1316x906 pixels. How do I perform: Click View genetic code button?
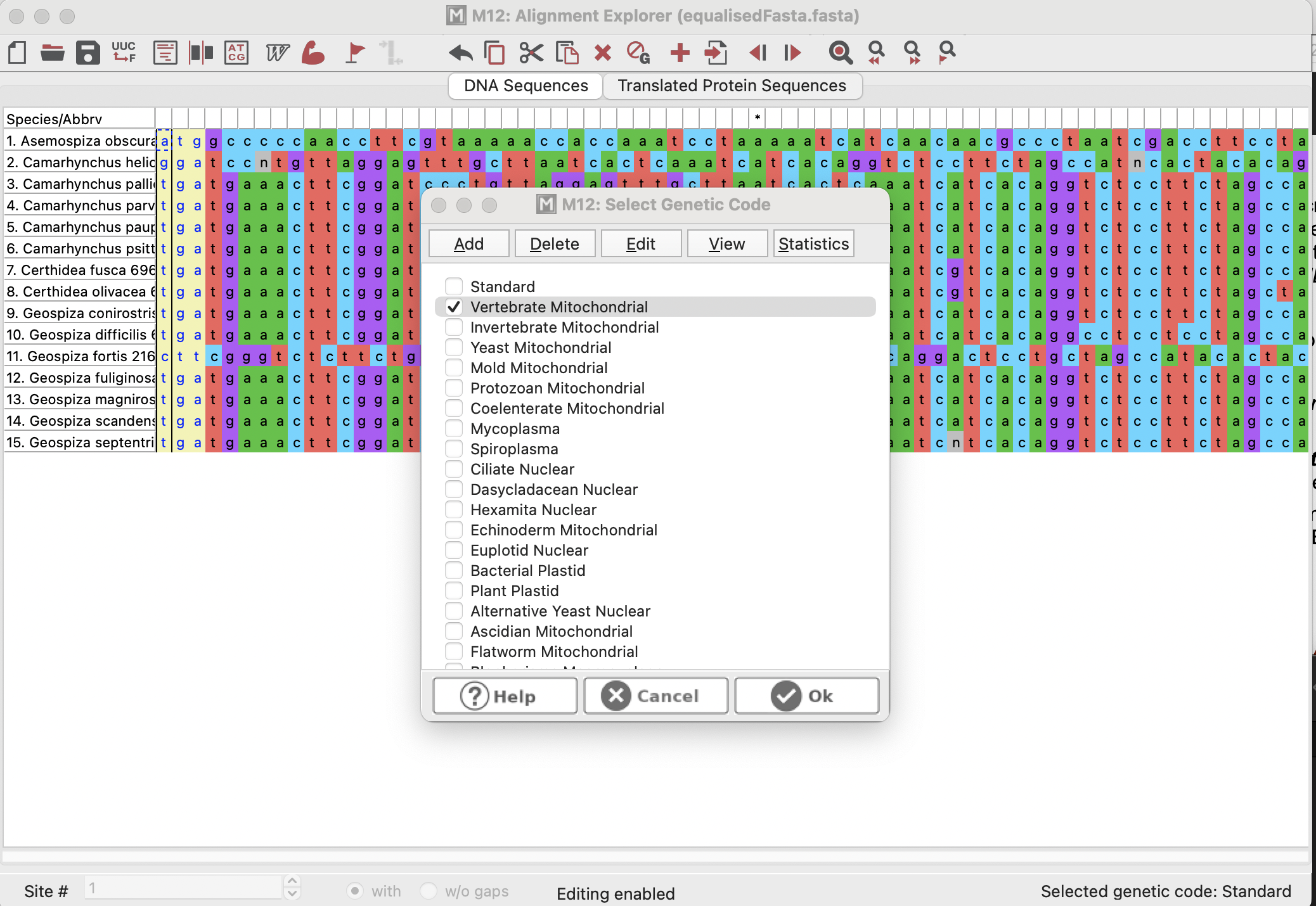tap(727, 244)
